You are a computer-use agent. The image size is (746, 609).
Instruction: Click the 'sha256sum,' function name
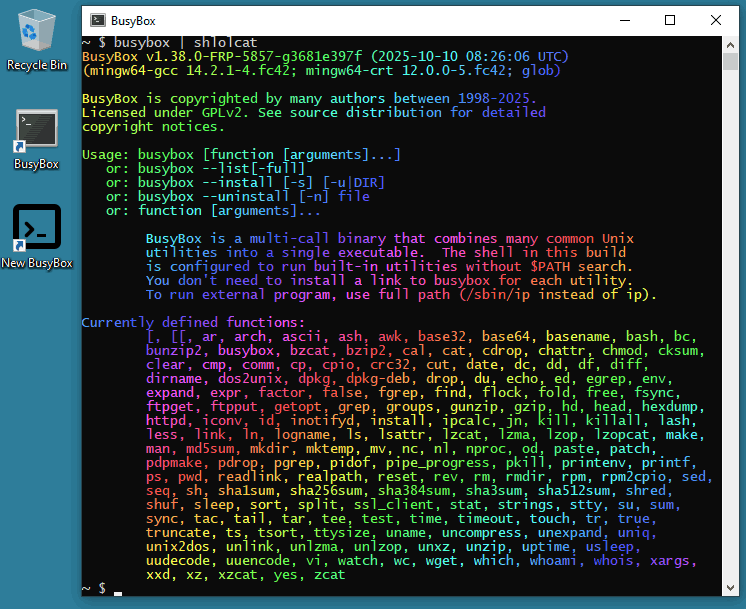(329, 491)
